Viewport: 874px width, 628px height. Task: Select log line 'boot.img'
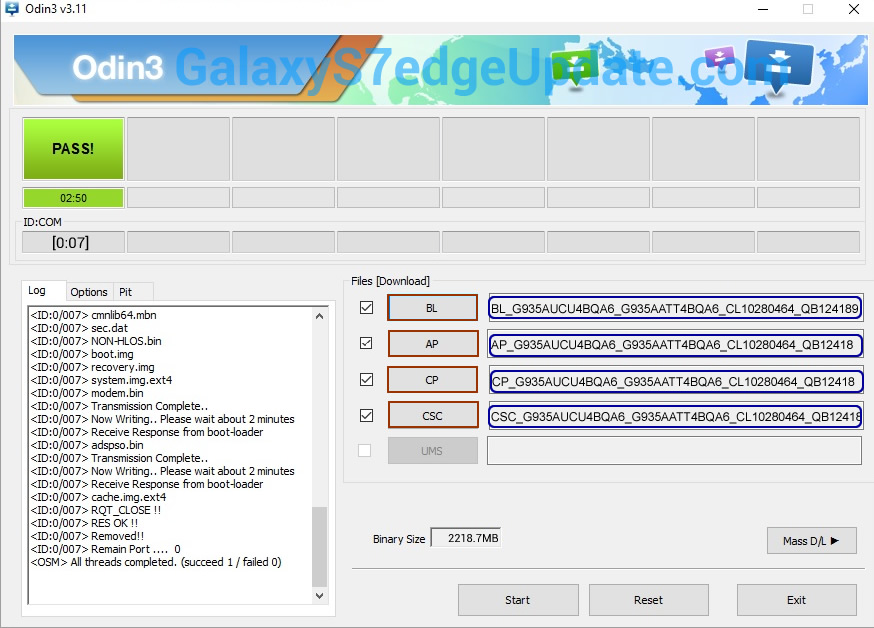(82, 354)
